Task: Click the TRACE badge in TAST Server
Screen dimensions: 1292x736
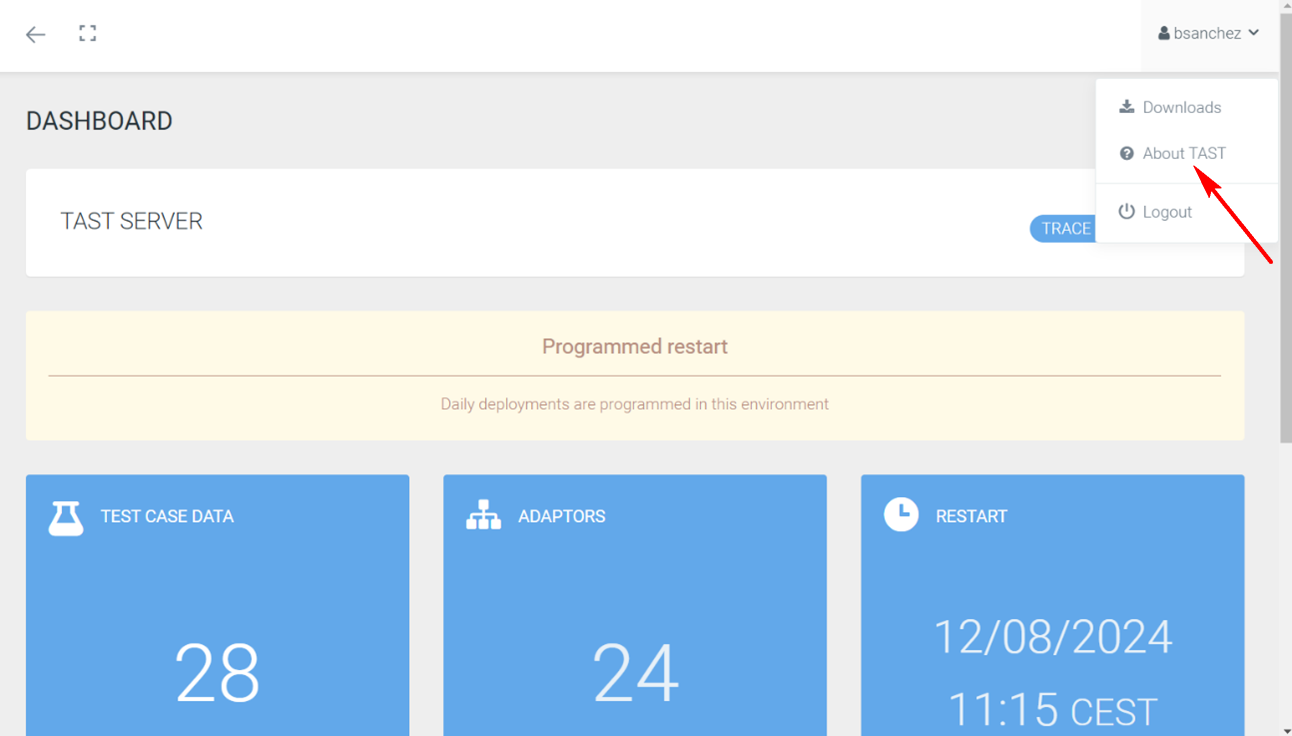Action: tap(1063, 228)
